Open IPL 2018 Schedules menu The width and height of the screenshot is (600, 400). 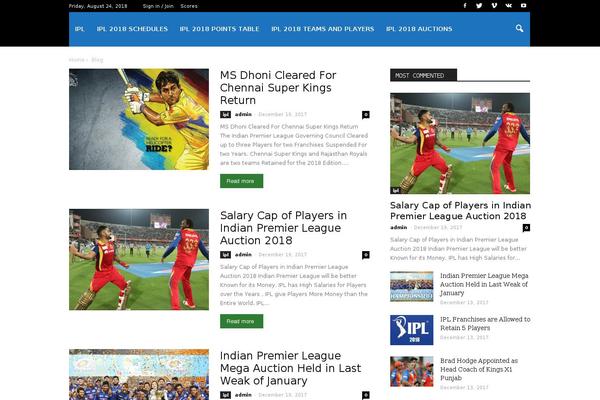[132, 29]
